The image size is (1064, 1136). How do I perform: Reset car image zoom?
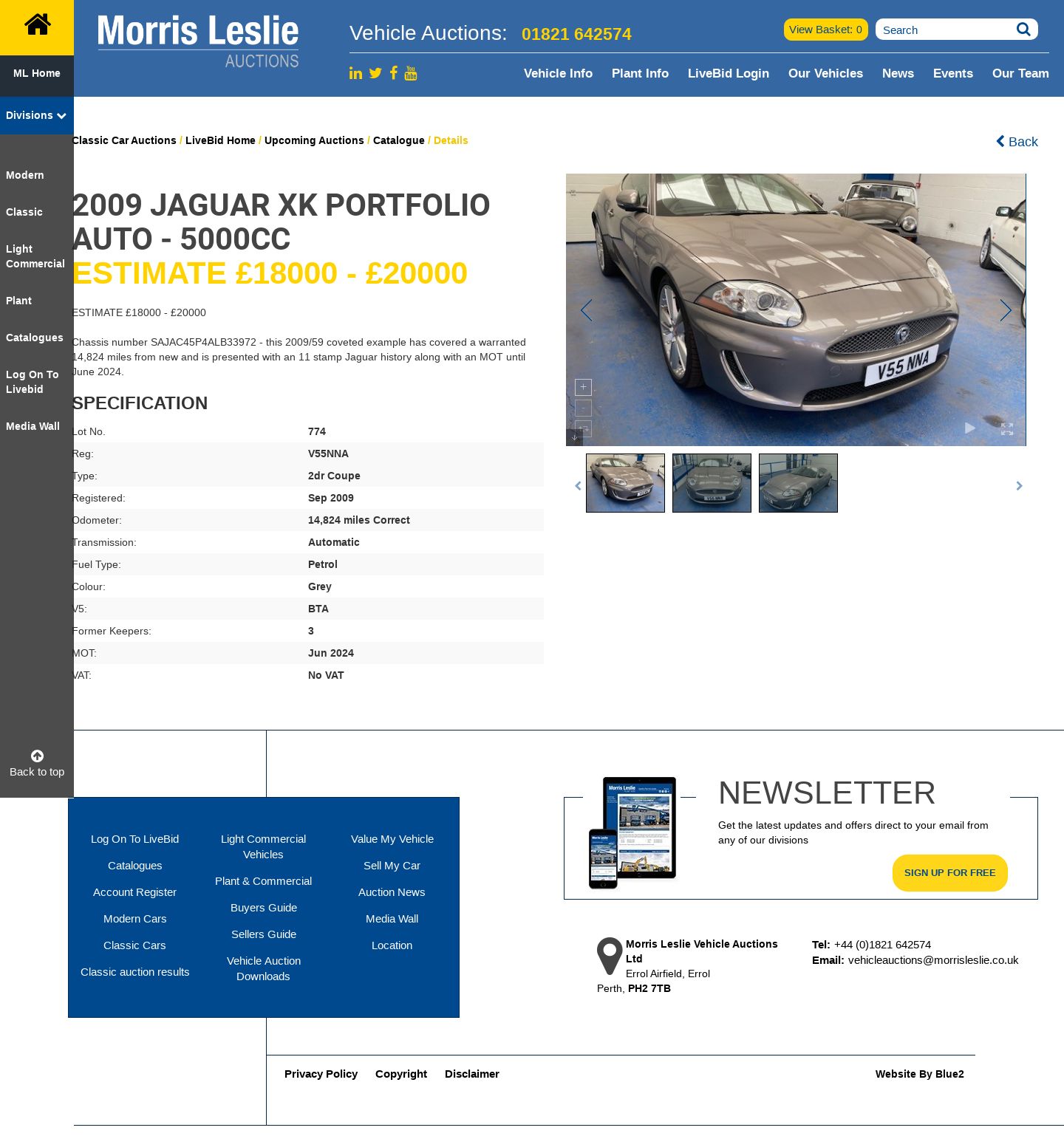click(x=583, y=428)
